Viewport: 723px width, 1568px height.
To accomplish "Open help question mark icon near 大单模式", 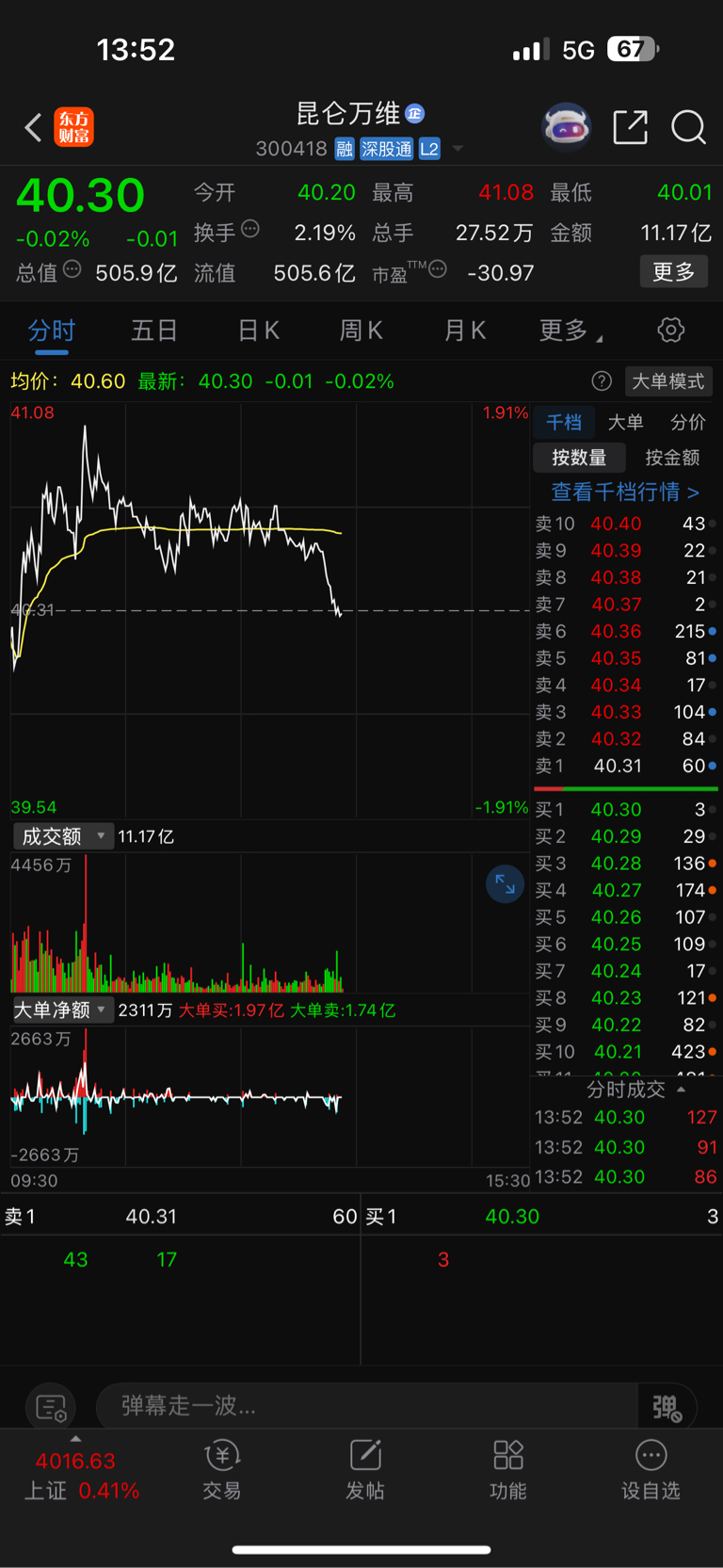I will [602, 381].
